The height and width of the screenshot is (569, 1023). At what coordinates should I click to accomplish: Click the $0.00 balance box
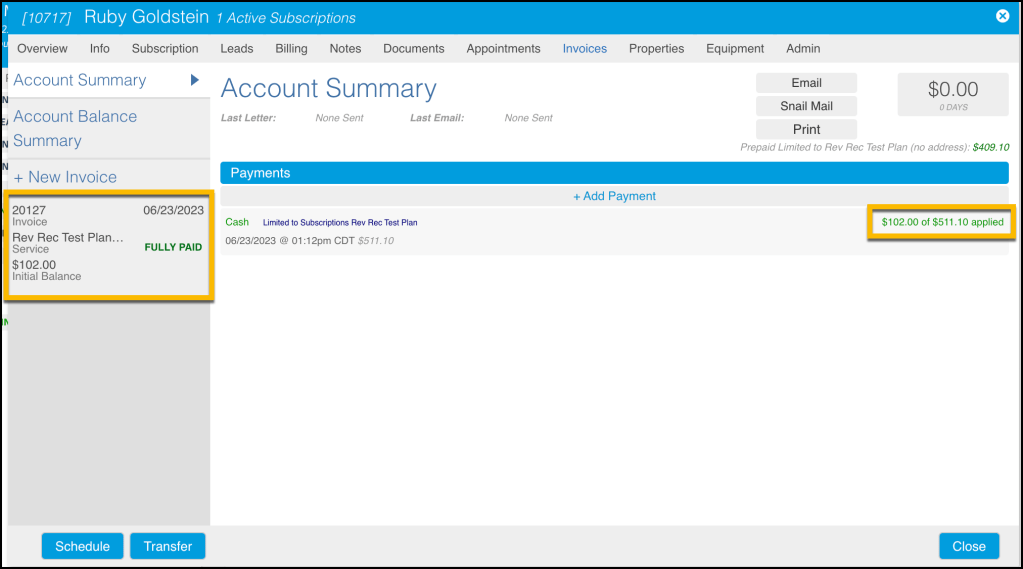(x=952, y=94)
